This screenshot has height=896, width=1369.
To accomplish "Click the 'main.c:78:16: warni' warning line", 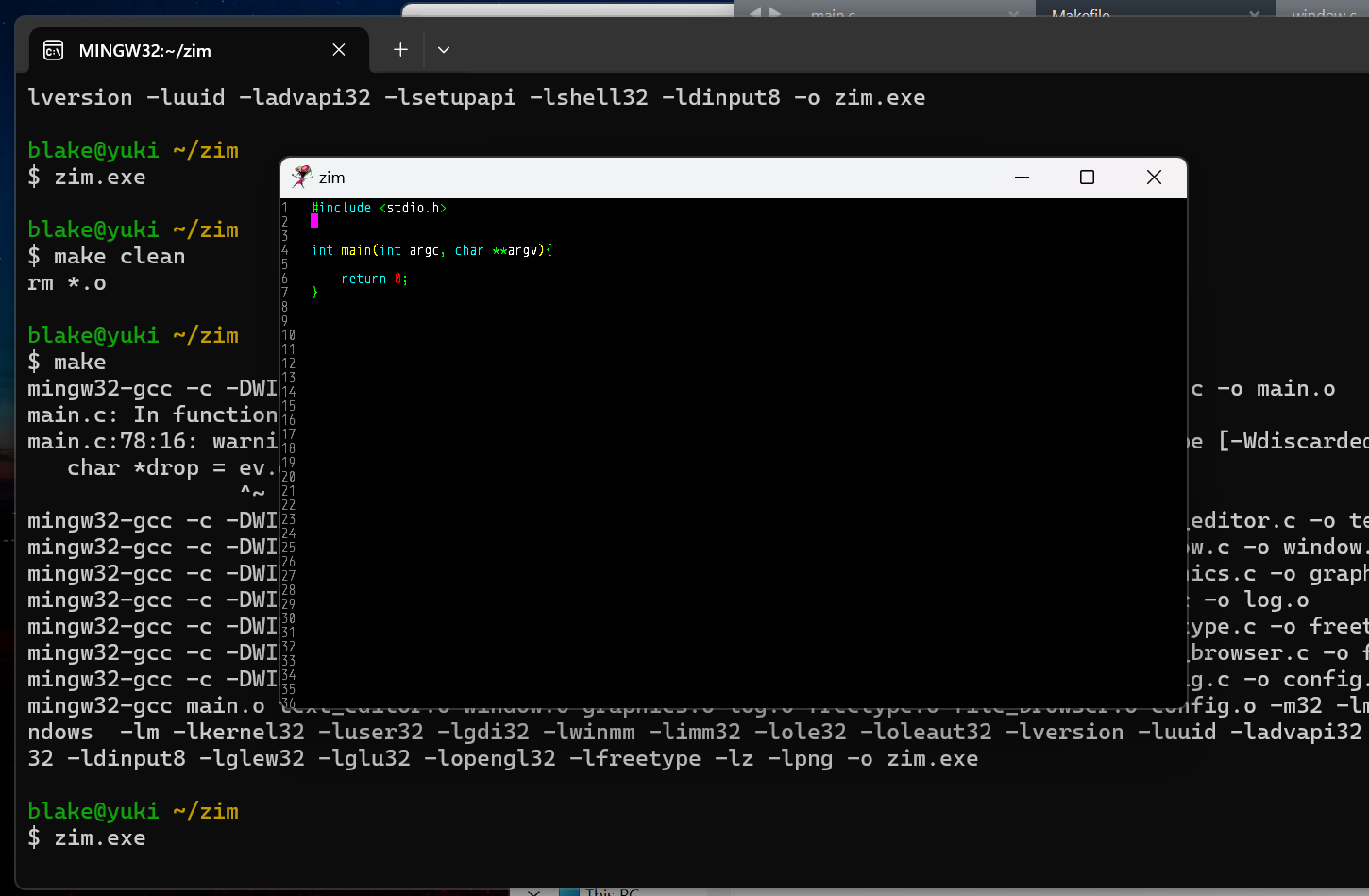I will 153,441.
